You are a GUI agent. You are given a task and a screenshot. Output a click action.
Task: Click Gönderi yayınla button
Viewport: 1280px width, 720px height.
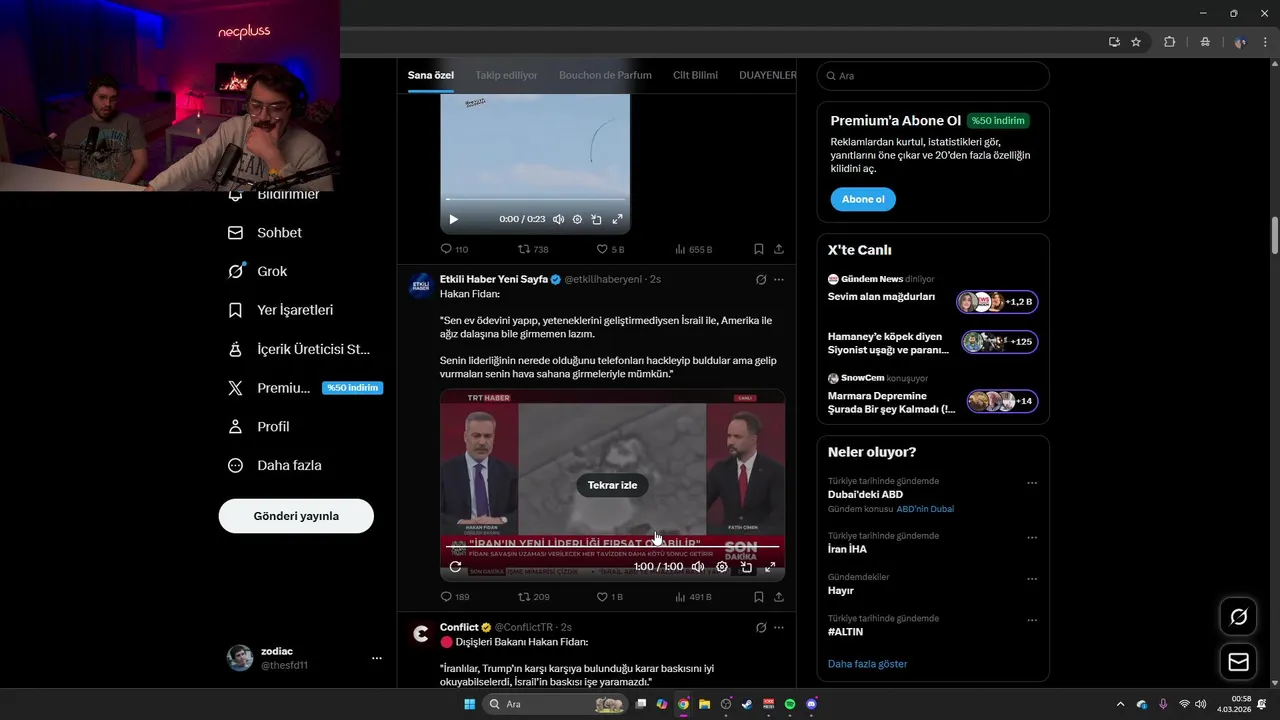pyautogui.click(x=296, y=516)
